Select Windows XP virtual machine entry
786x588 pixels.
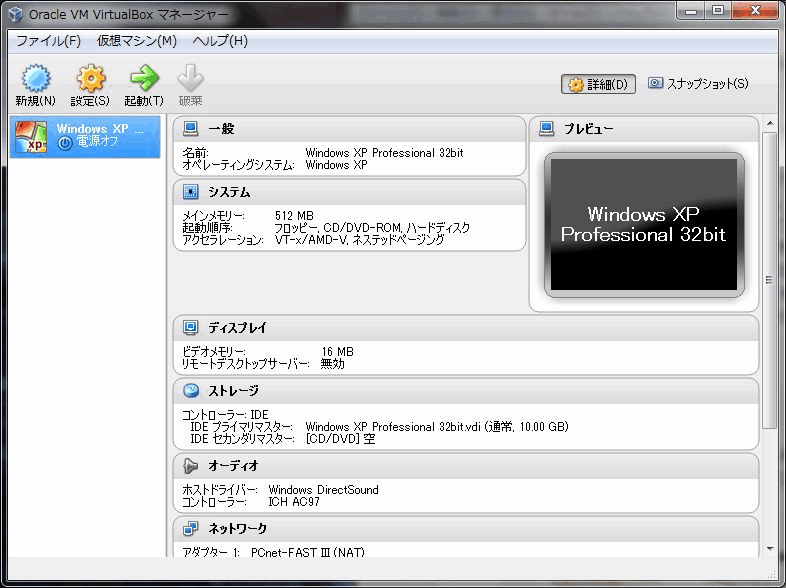tap(85, 137)
